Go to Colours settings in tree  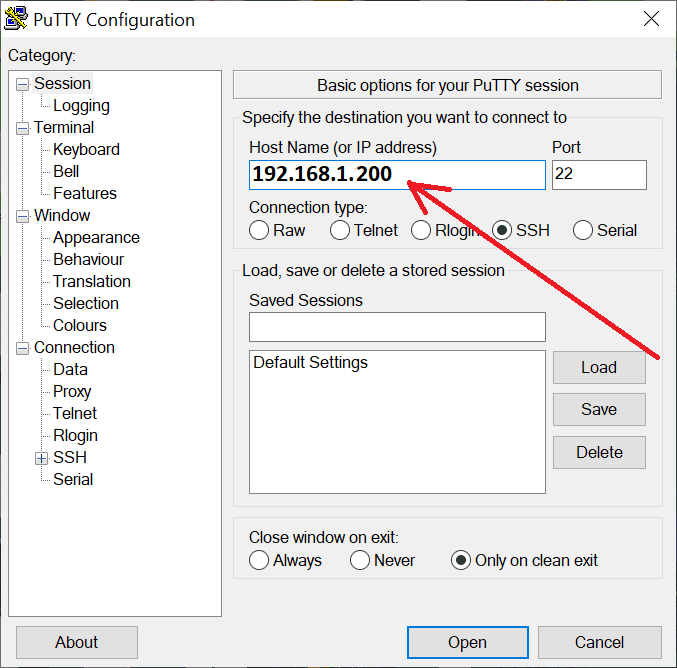[x=79, y=326]
